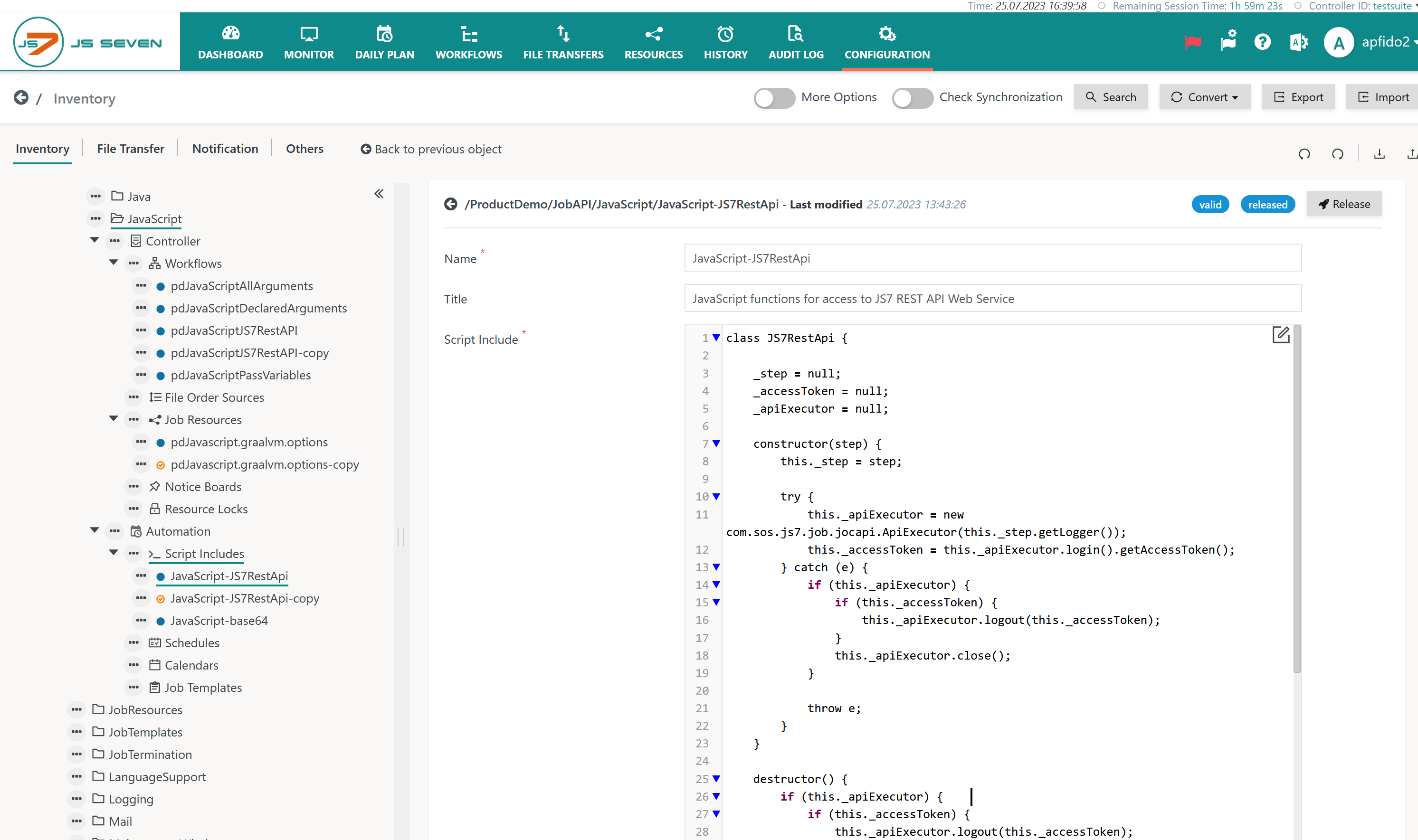Collapse the Automation tree node
This screenshot has width=1418, height=840.
click(95, 530)
